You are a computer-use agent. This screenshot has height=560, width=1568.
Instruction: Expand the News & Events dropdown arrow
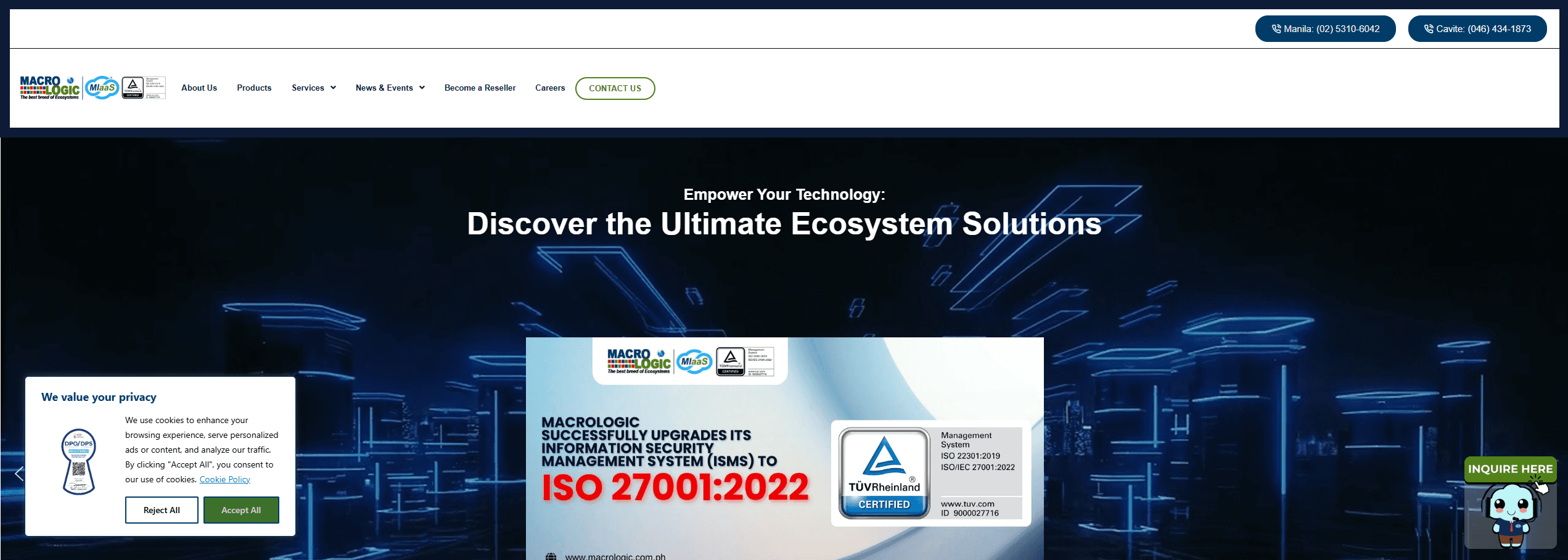422,88
